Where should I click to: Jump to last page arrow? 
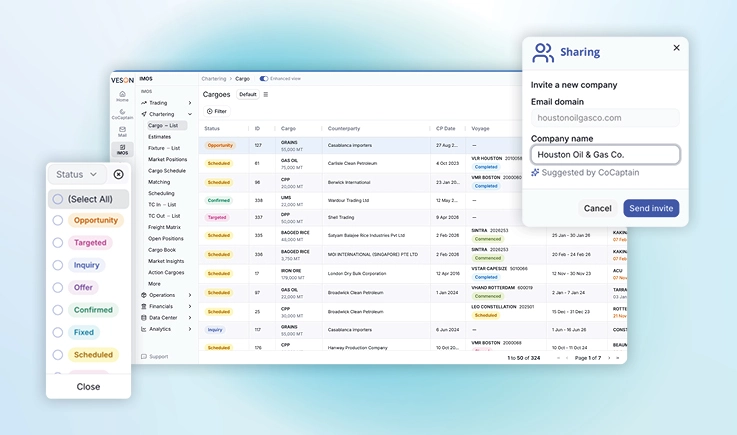pos(618,358)
